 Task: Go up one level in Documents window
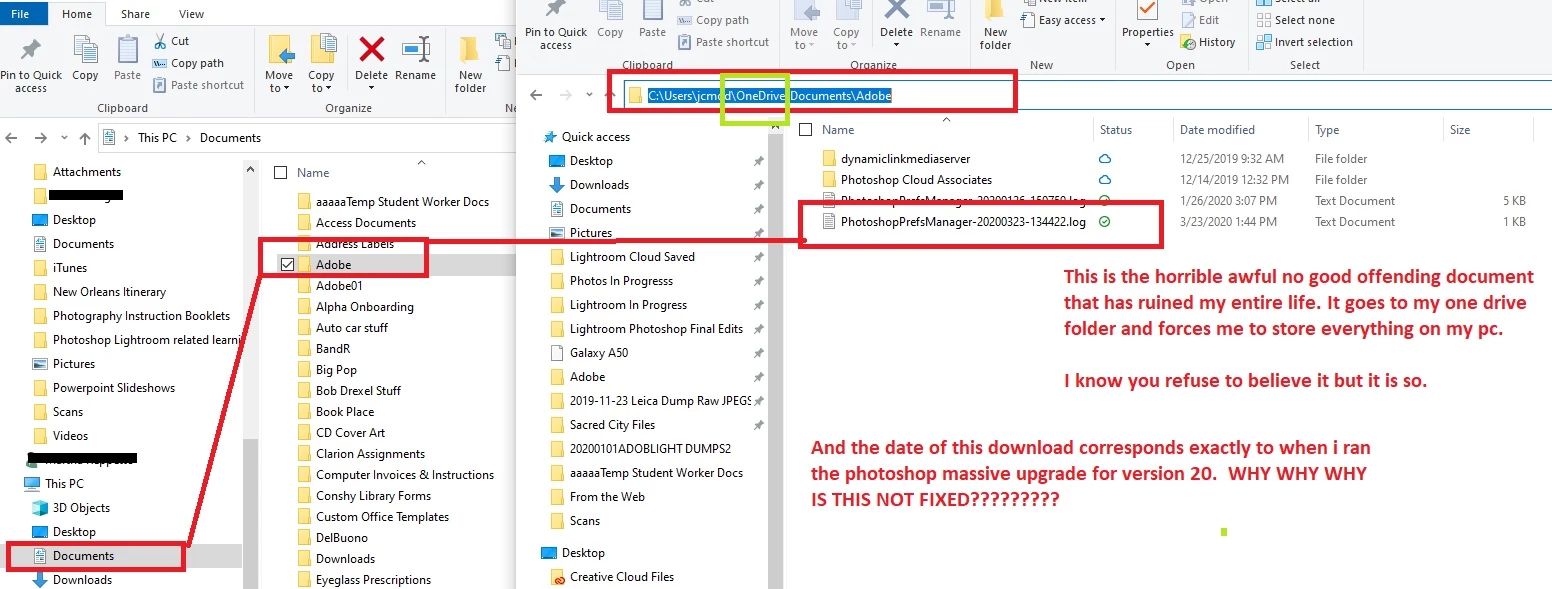point(85,138)
